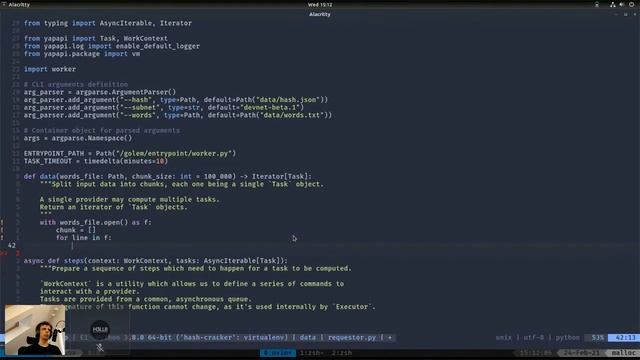This screenshot has width=640, height=360.
Task: Click the webcam video thumbnail
Action: (35, 330)
